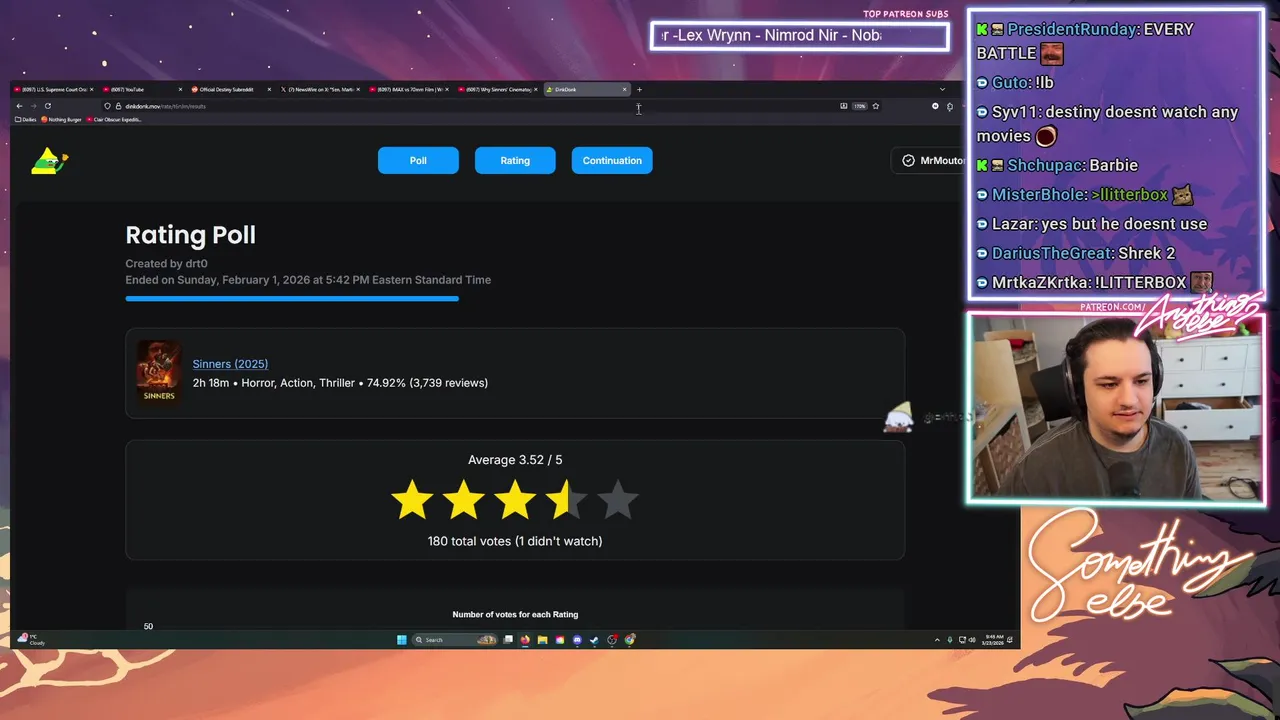Open the Nothing Burger bookmark
This screenshot has width=1280, height=720.
click(62, 119)
